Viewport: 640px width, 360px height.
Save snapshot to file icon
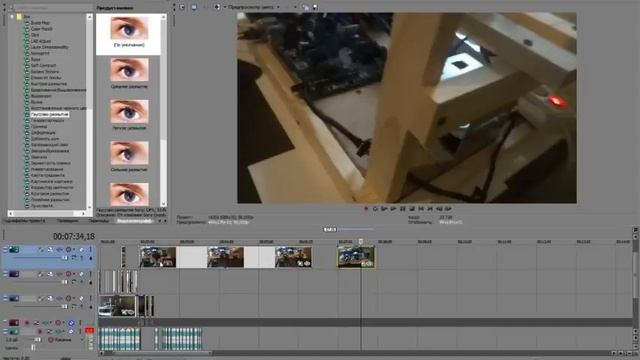click(315, 7)
